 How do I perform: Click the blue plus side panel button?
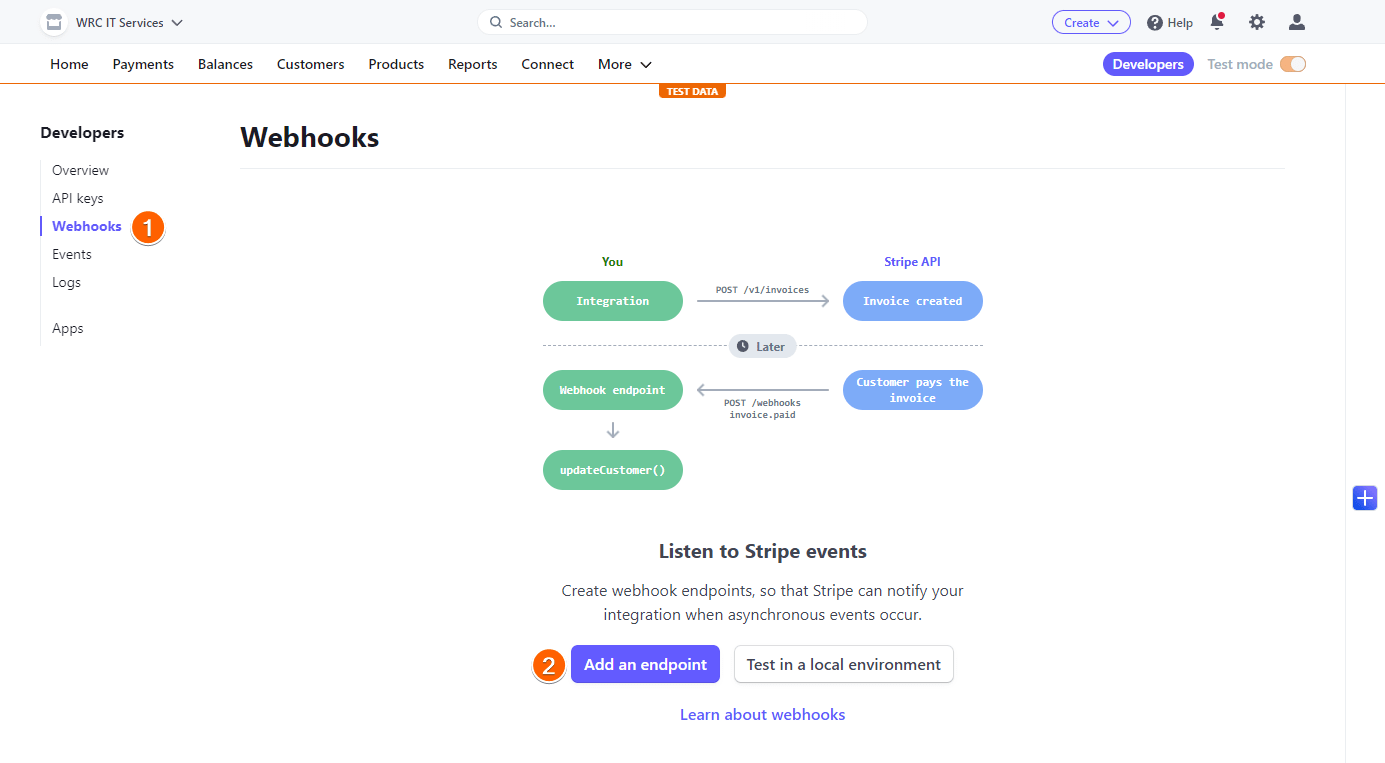point(1365,497)
